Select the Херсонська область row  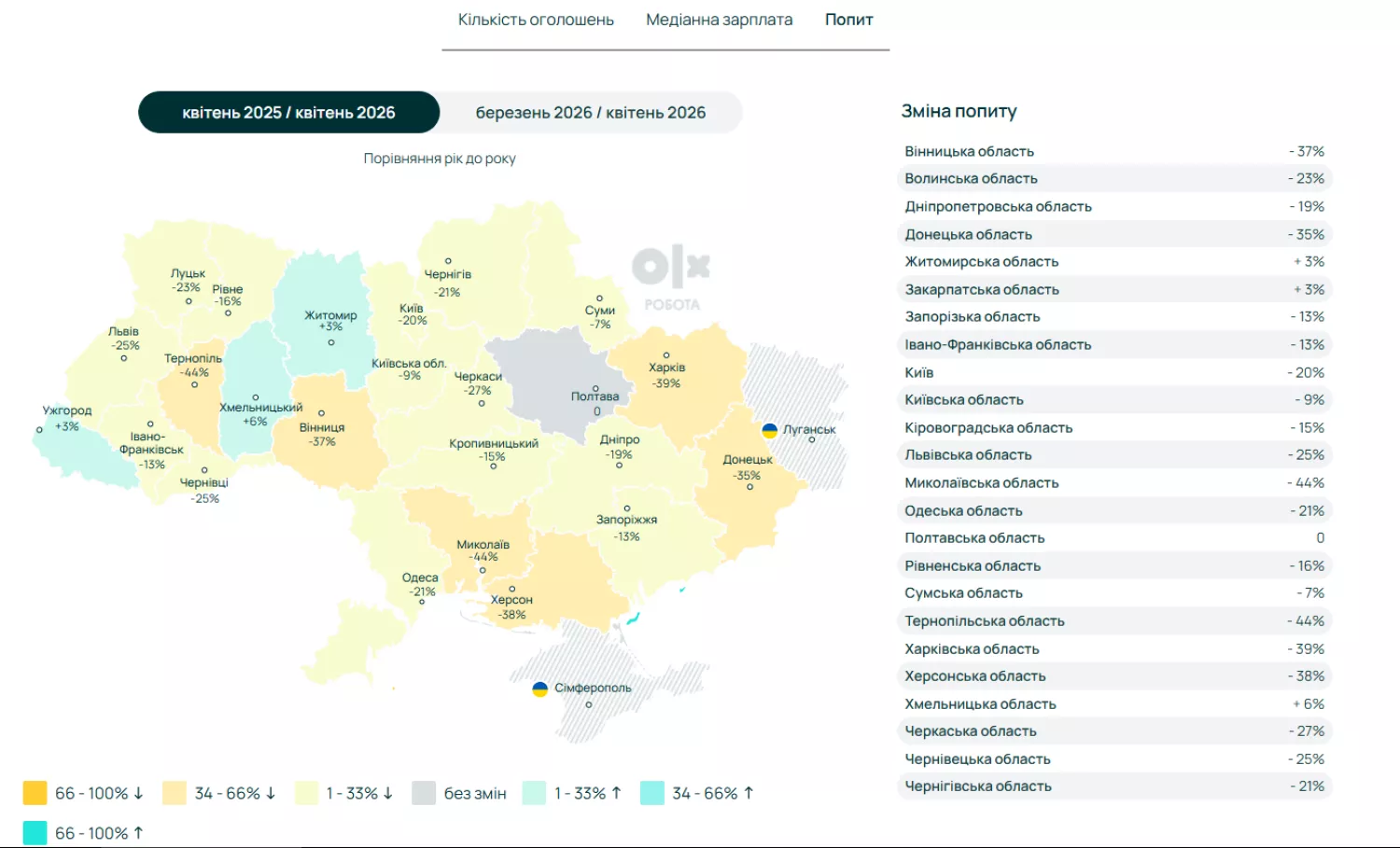[x=1114, y=675]
